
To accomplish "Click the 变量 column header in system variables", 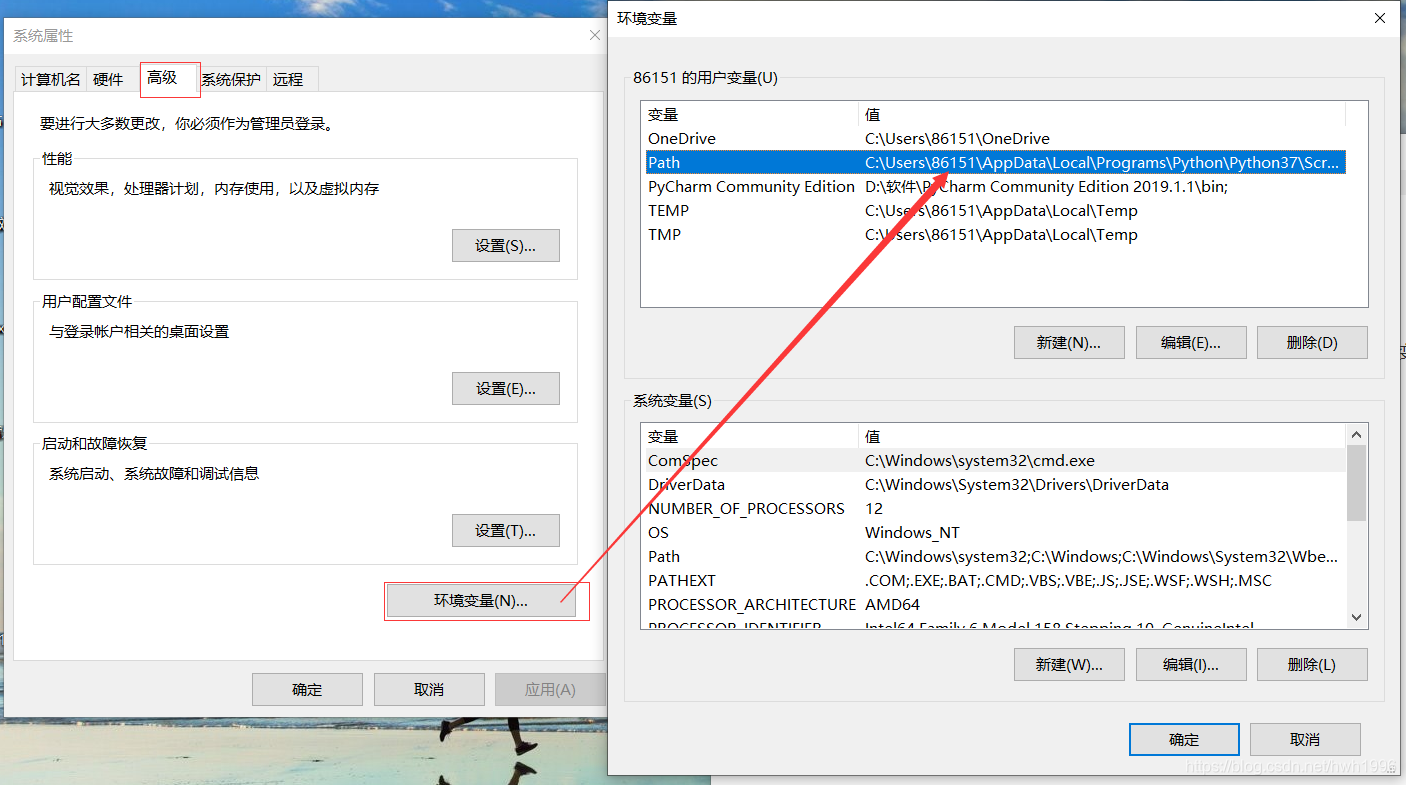I will click(750, 437).
